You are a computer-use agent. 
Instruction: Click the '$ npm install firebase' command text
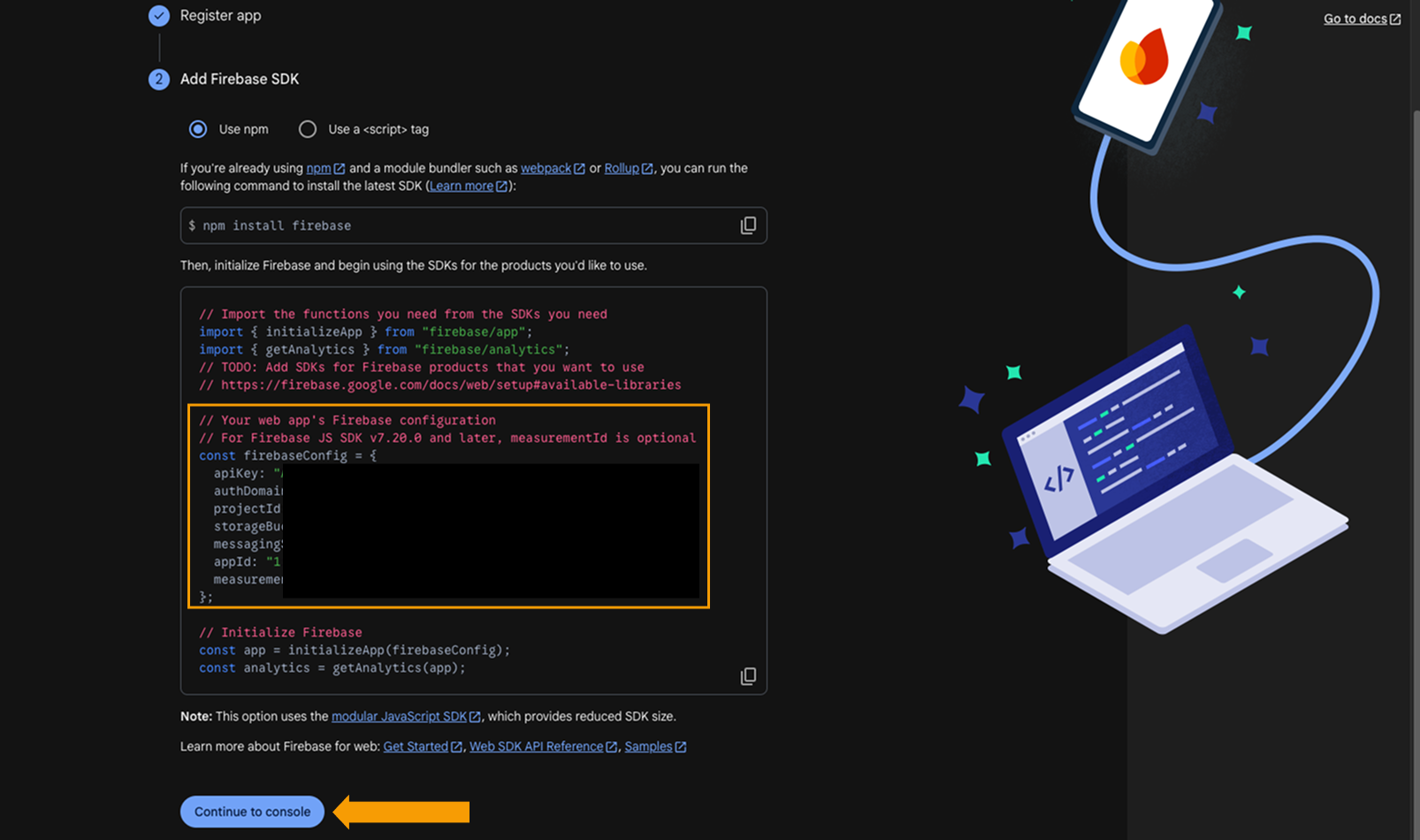[270, 225]
